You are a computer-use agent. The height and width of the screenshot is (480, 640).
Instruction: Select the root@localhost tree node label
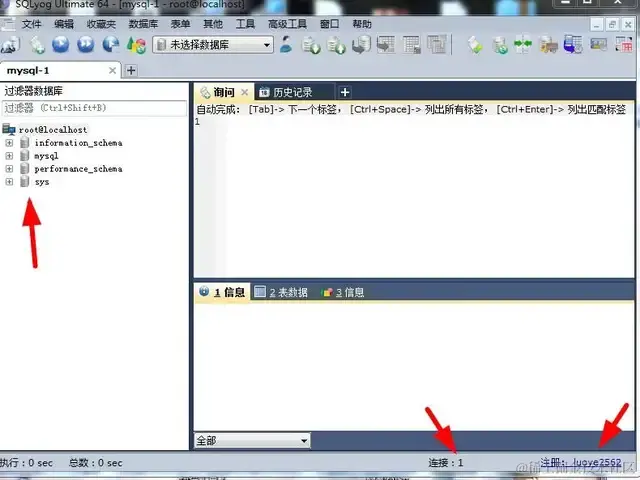[53, 130]
